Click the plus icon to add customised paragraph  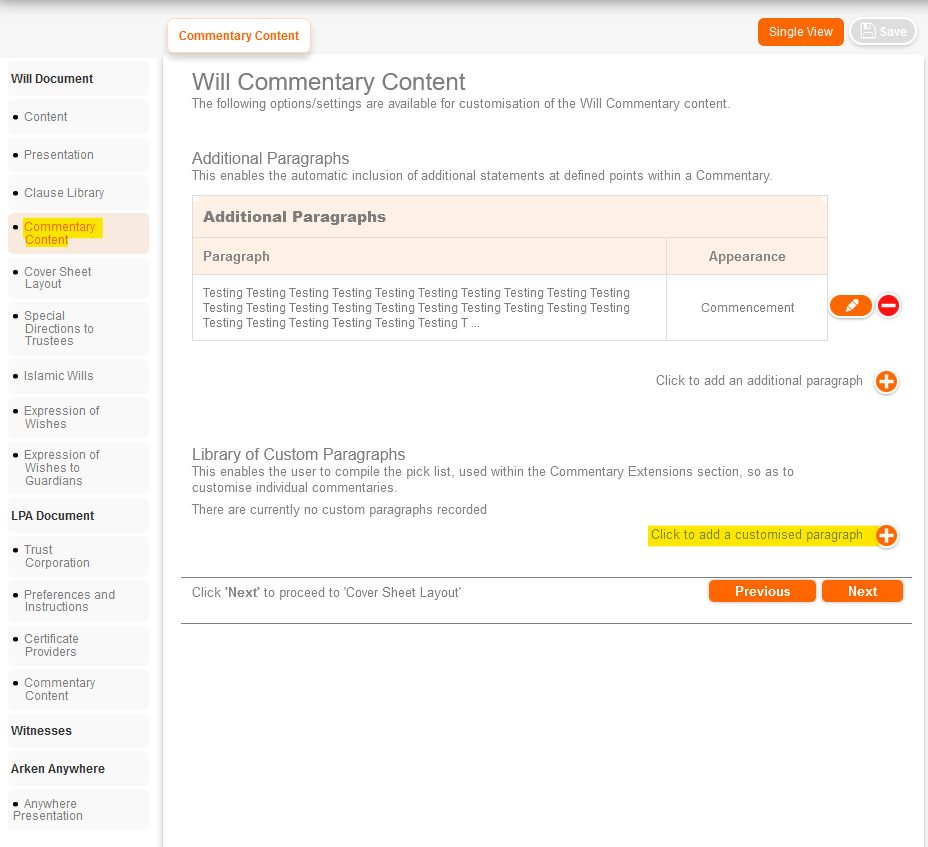pyautogui.click(x=886, y=536)
